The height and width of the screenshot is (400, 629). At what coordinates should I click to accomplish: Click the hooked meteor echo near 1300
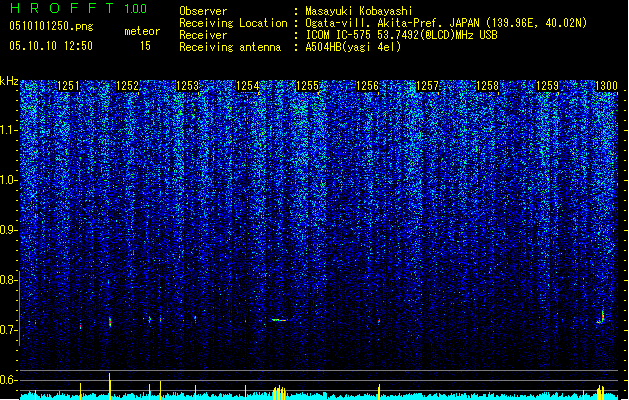coord(601,317)
